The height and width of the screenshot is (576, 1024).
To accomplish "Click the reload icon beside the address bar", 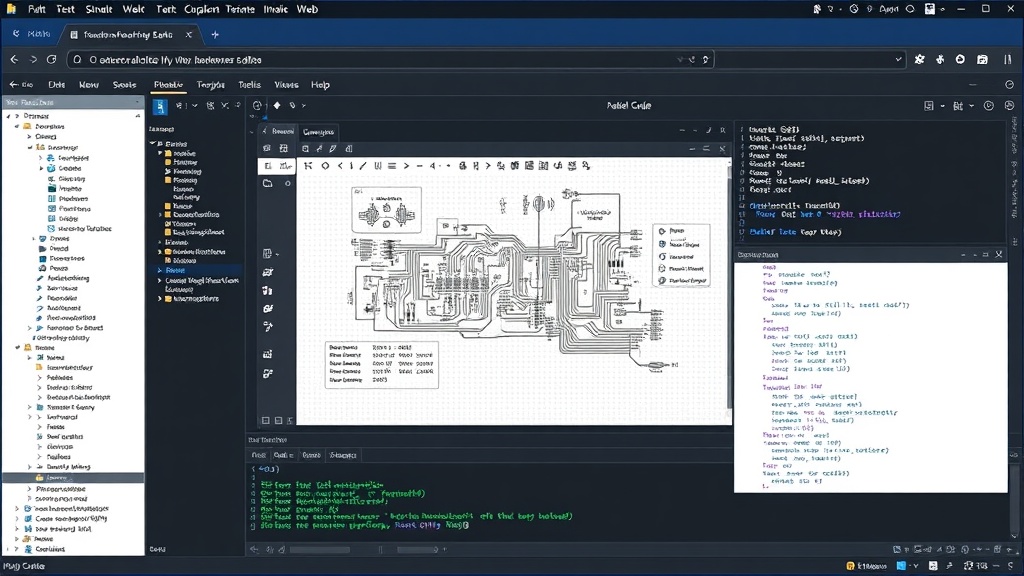I will point(52,59).
